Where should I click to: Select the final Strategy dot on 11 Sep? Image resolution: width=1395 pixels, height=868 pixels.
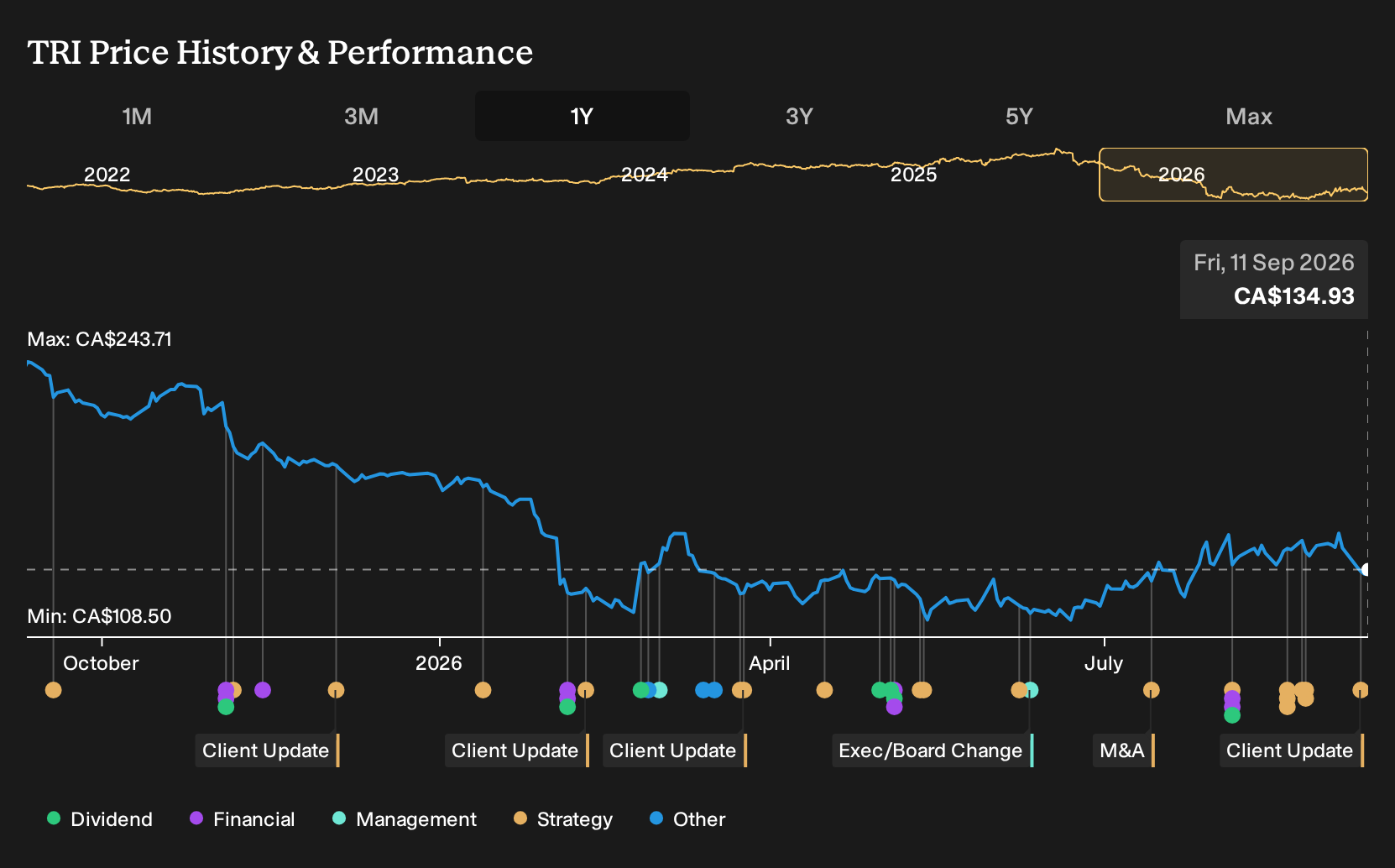(1361, 690)
